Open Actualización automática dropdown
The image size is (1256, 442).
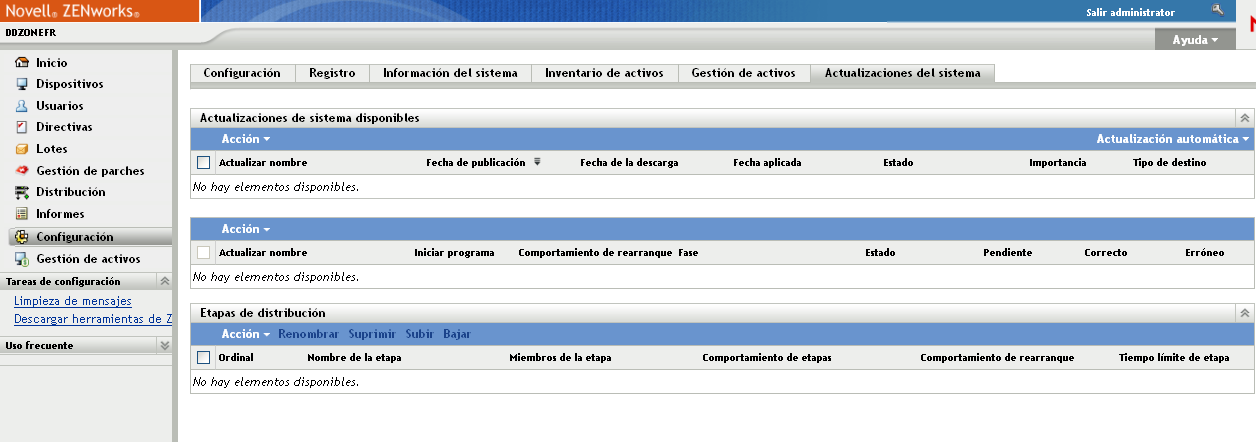(x=1173, y=139)
